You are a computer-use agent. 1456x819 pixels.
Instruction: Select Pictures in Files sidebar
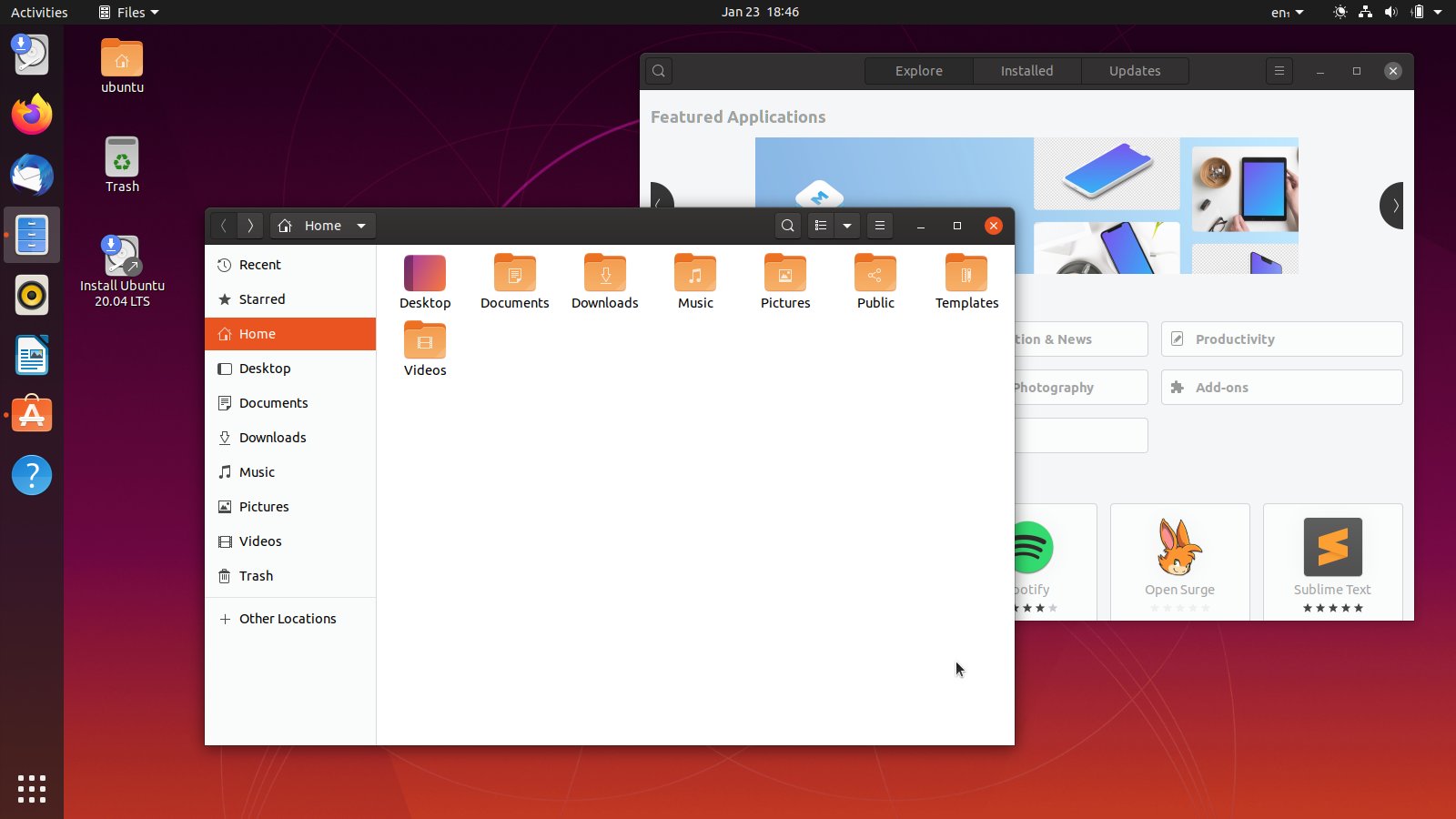click(x=290, y=507)
